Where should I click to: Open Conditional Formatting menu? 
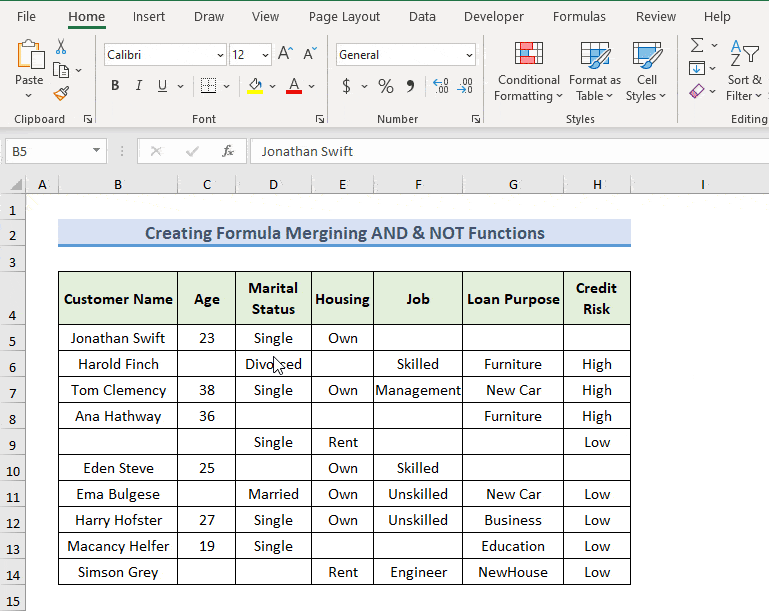click(528, 72)
